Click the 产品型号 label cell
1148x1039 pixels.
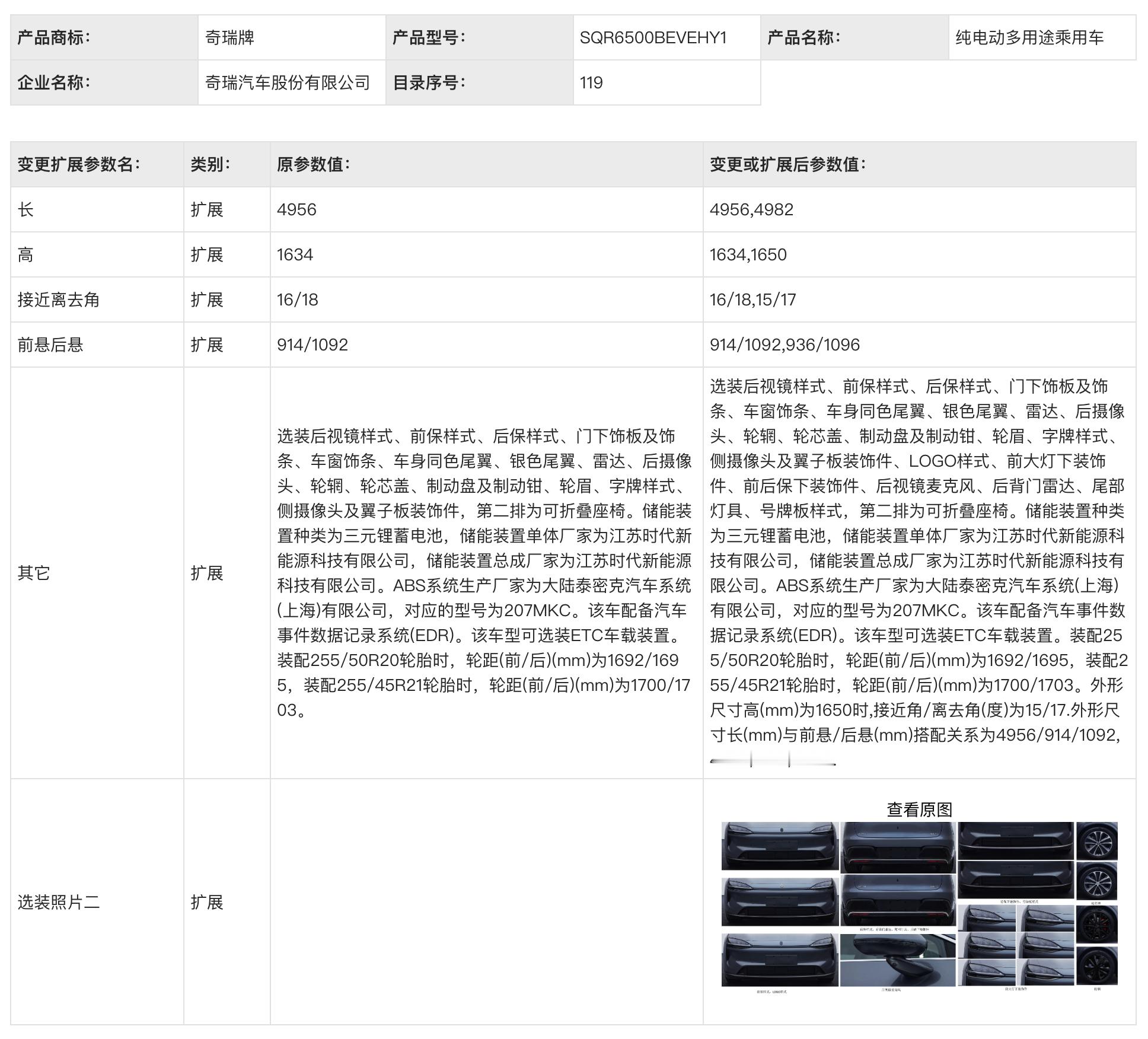[479, 37]
